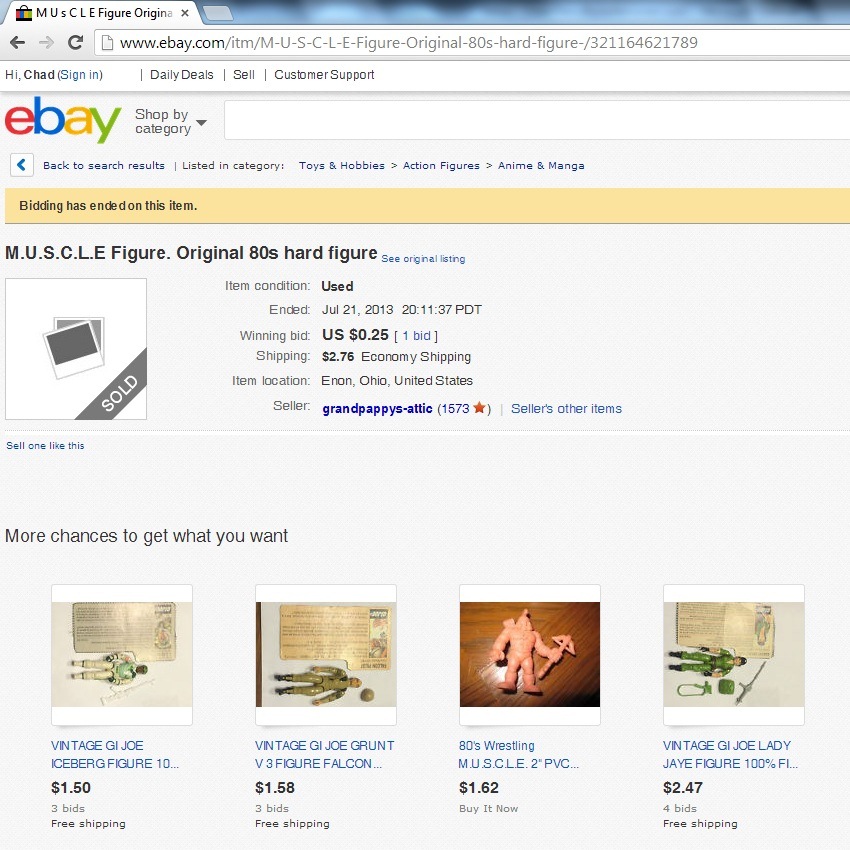The image size is (850, 850).
Task: Open the 1 bid history link
Action: tap(416, 336)
